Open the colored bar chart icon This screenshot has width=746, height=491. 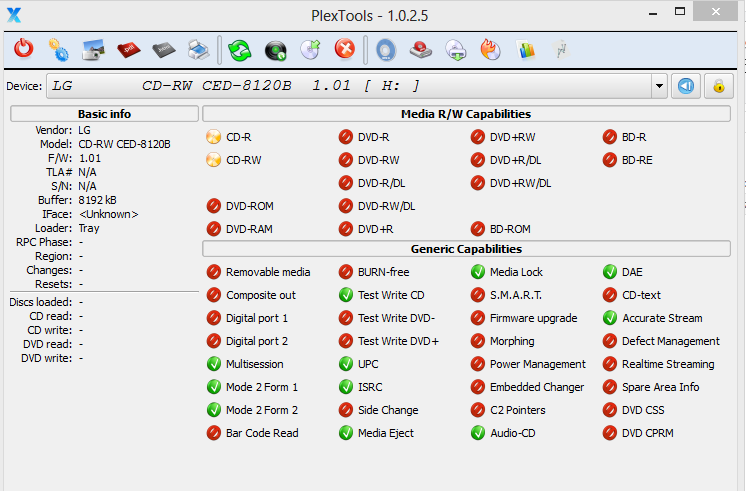click(526, 49)
